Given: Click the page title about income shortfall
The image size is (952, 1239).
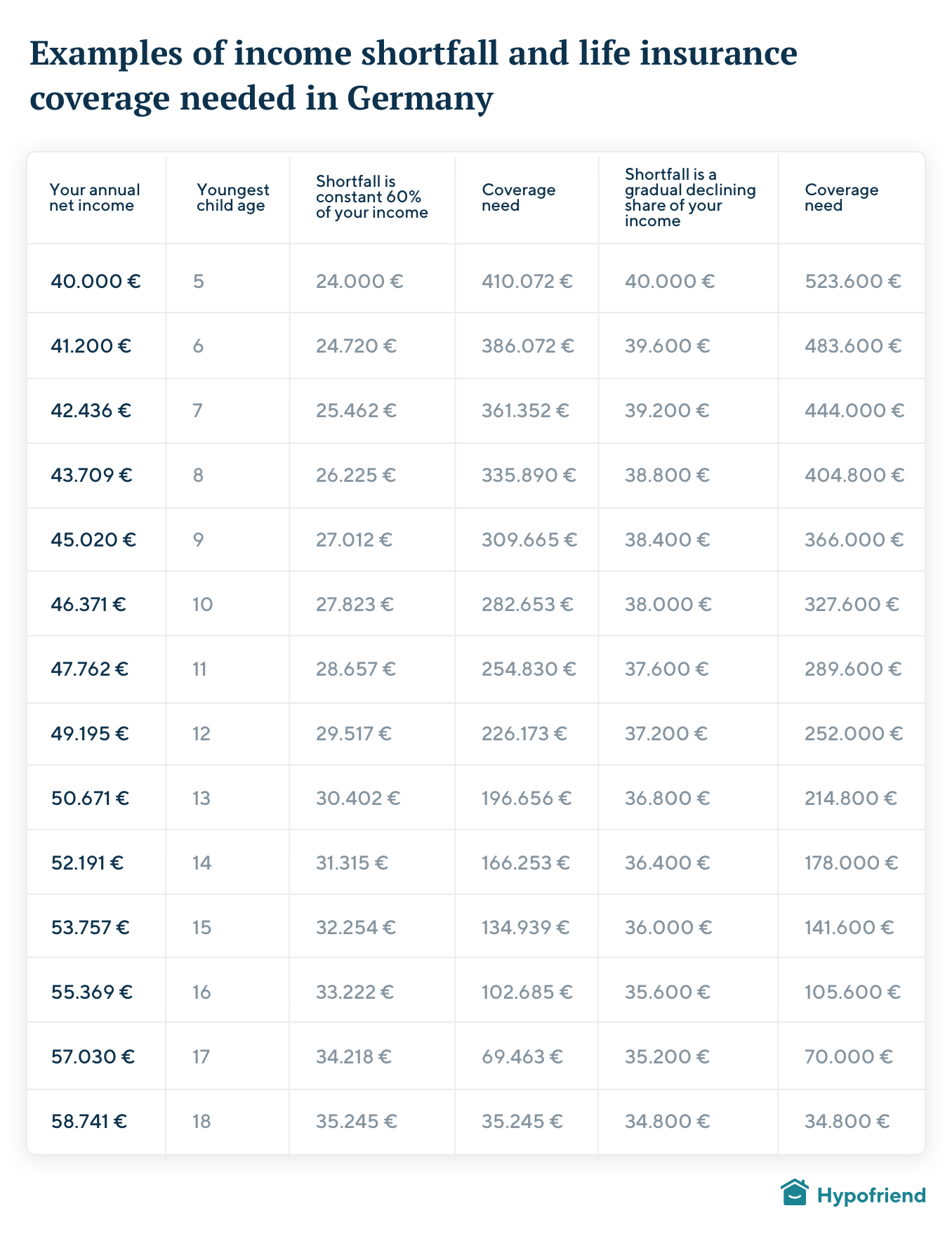Looking at the screenshot, I should tap(413, 75).
